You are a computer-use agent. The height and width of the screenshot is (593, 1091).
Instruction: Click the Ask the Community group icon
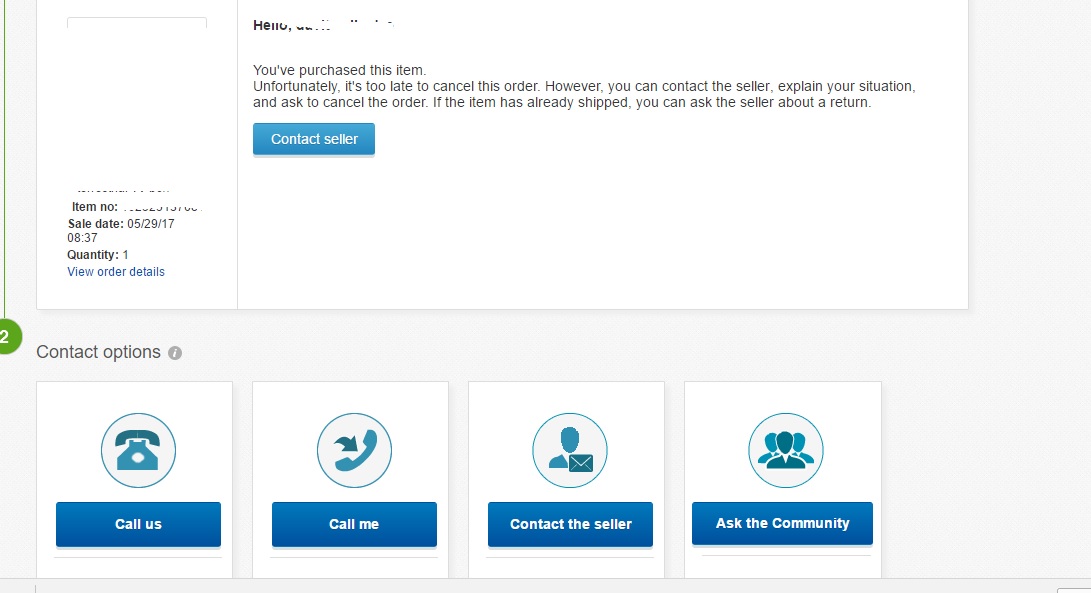click(785, 451)
